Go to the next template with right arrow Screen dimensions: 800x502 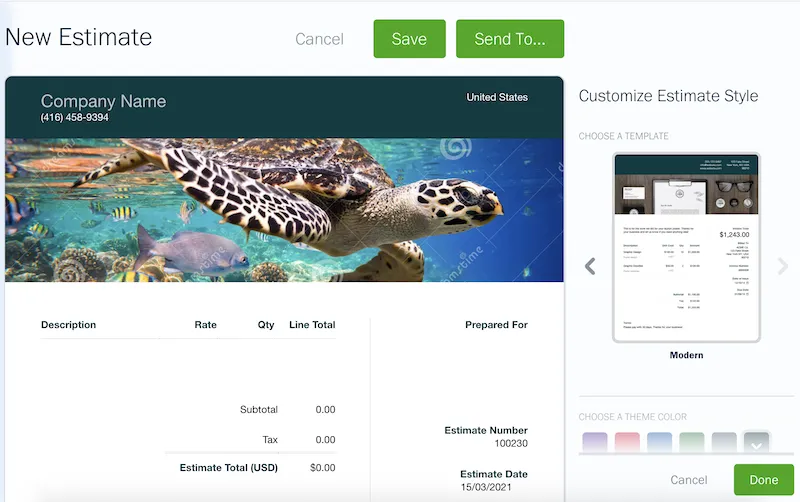click(x=783, y=266)
